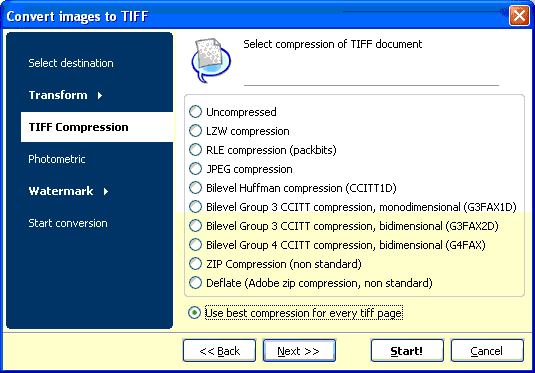Choose LZW compression
Screen dimensions: 535x373
(x=196, y=131)
